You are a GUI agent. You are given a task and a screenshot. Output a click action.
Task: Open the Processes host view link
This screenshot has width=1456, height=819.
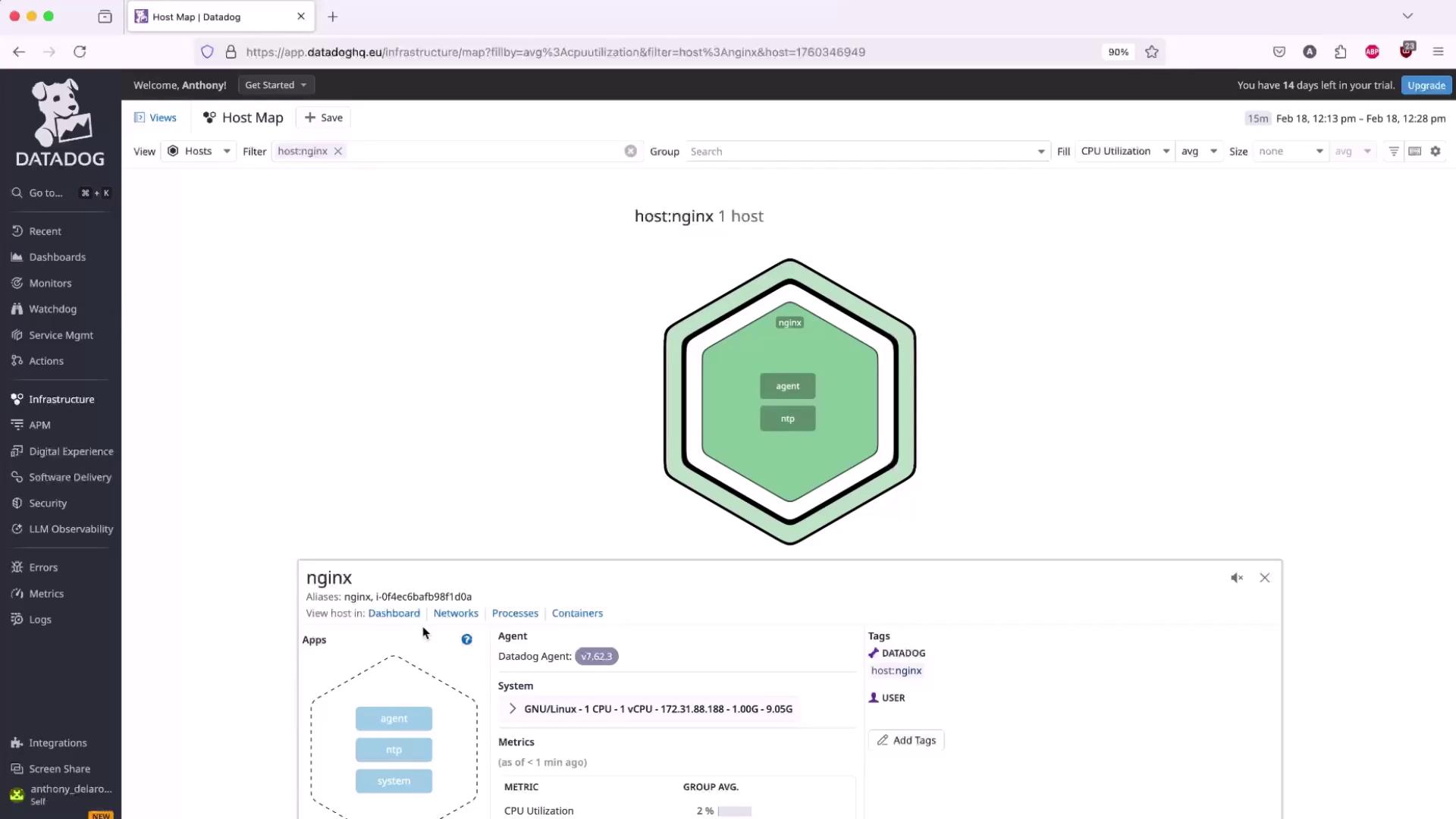[515, 613]
